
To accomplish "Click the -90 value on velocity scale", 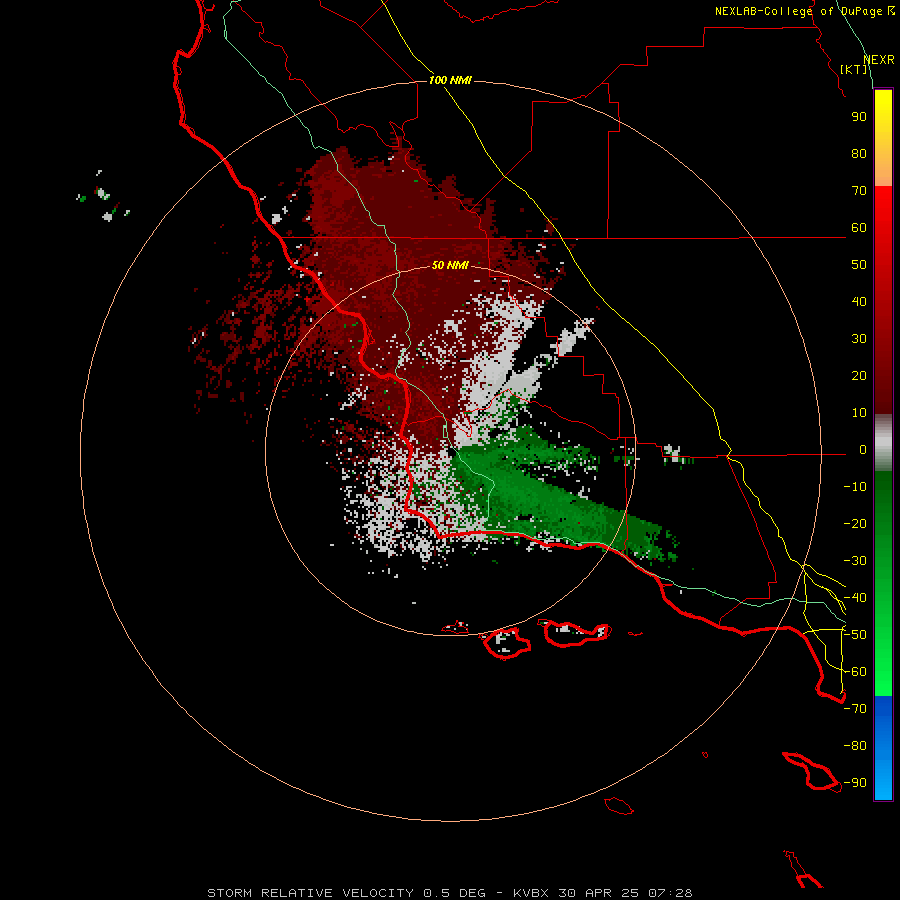I will click(x=855, y=783).
